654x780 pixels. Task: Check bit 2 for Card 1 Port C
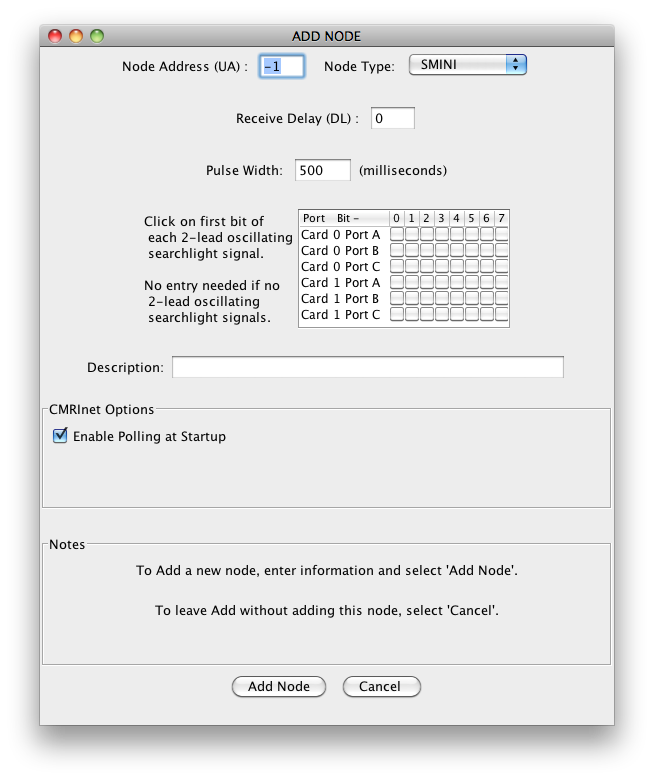[427, 314]
